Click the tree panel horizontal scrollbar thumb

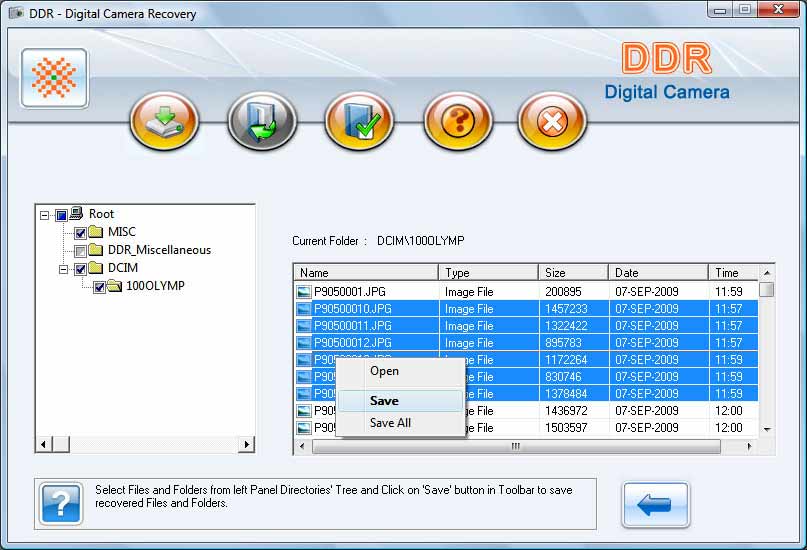coord(61,444)
